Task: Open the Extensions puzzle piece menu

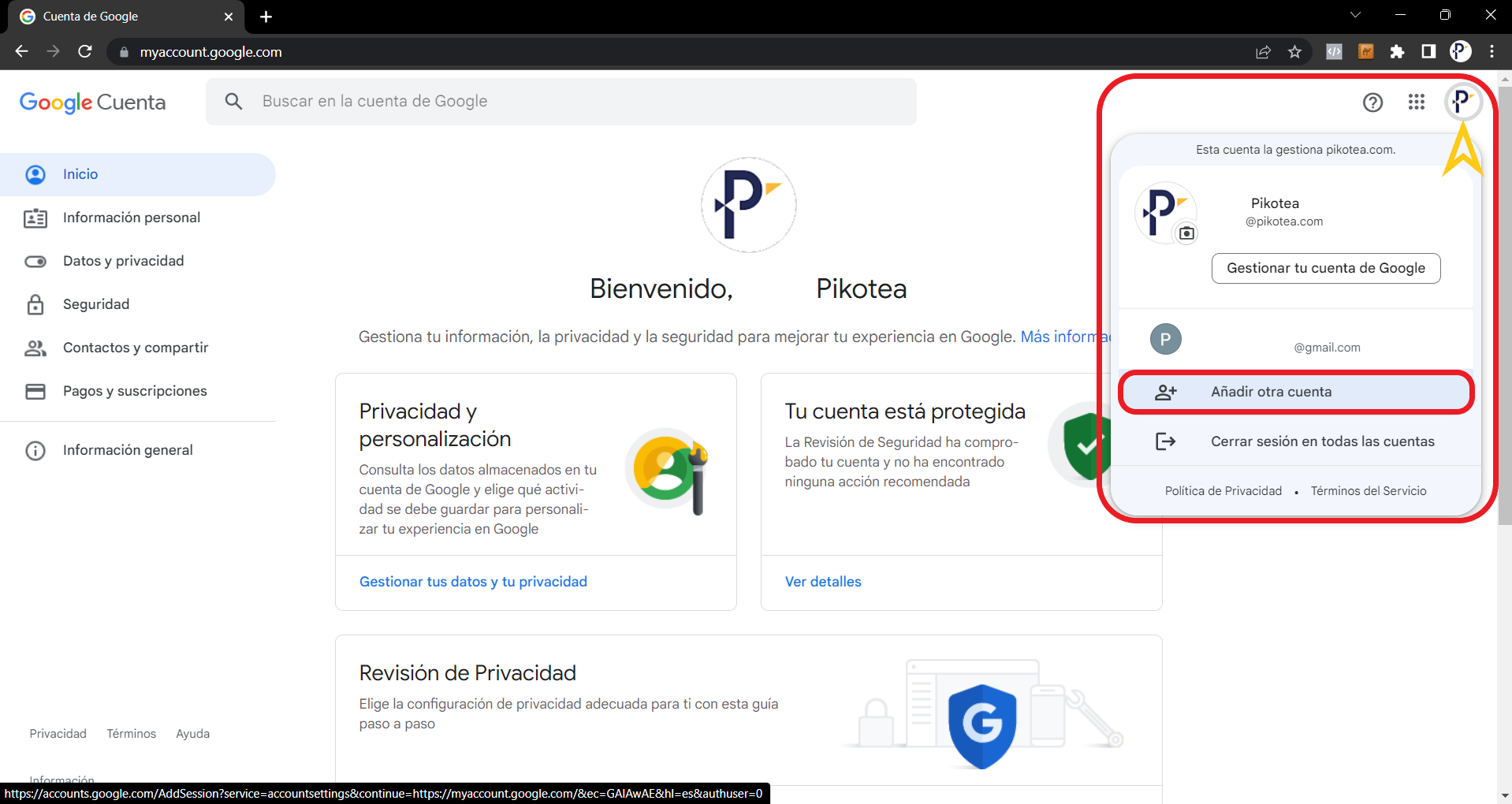Action: pyautogui.click(x=1397, y=52)
